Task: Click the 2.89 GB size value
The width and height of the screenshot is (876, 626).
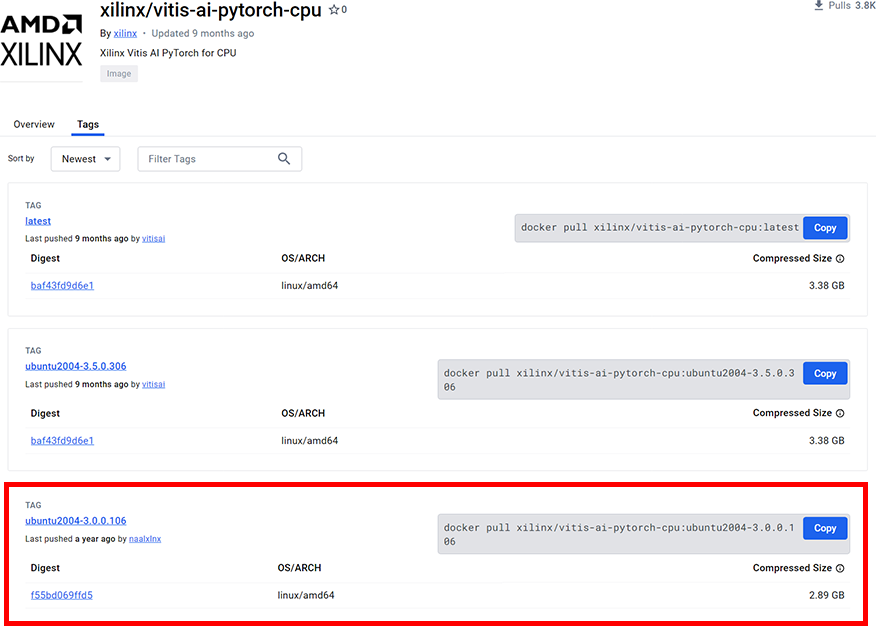Action: pos(826,595)
